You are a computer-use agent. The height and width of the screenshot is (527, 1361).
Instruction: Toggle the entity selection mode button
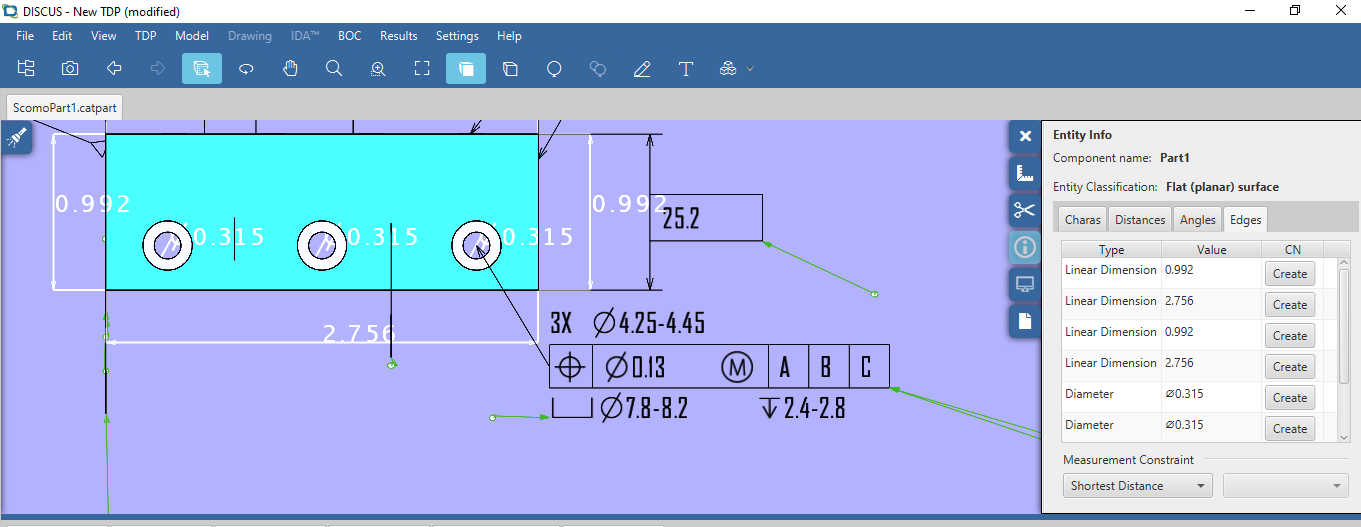[202, 68]
